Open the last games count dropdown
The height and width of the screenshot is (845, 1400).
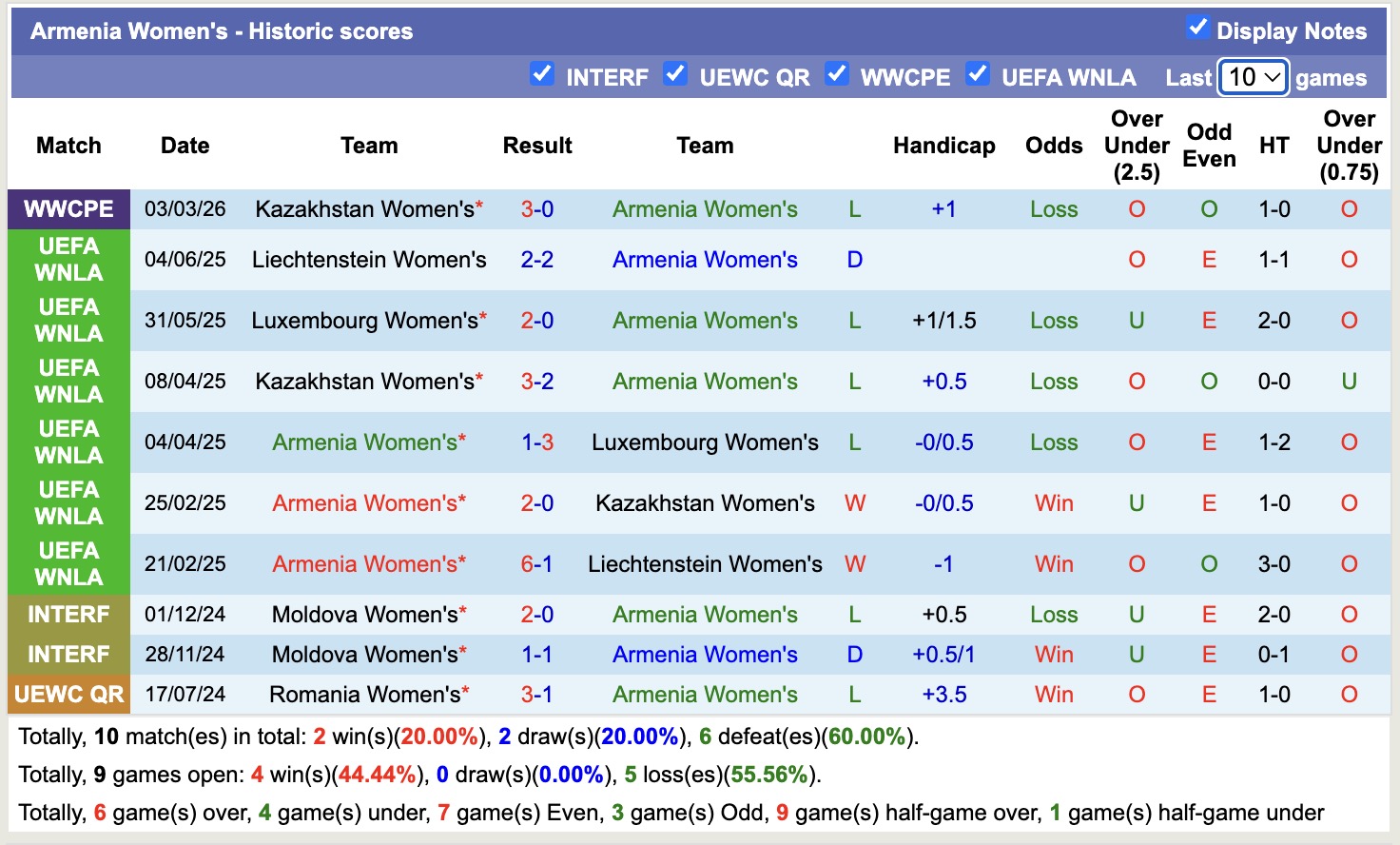coord(1253,77)
